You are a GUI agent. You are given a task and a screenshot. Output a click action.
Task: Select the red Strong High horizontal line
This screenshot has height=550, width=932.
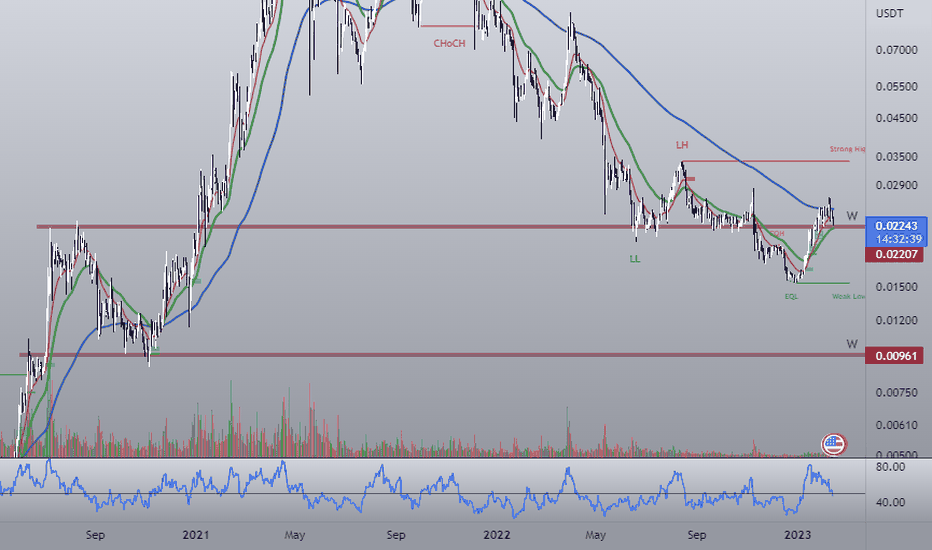pyautogui.click(x=766, y=161)
